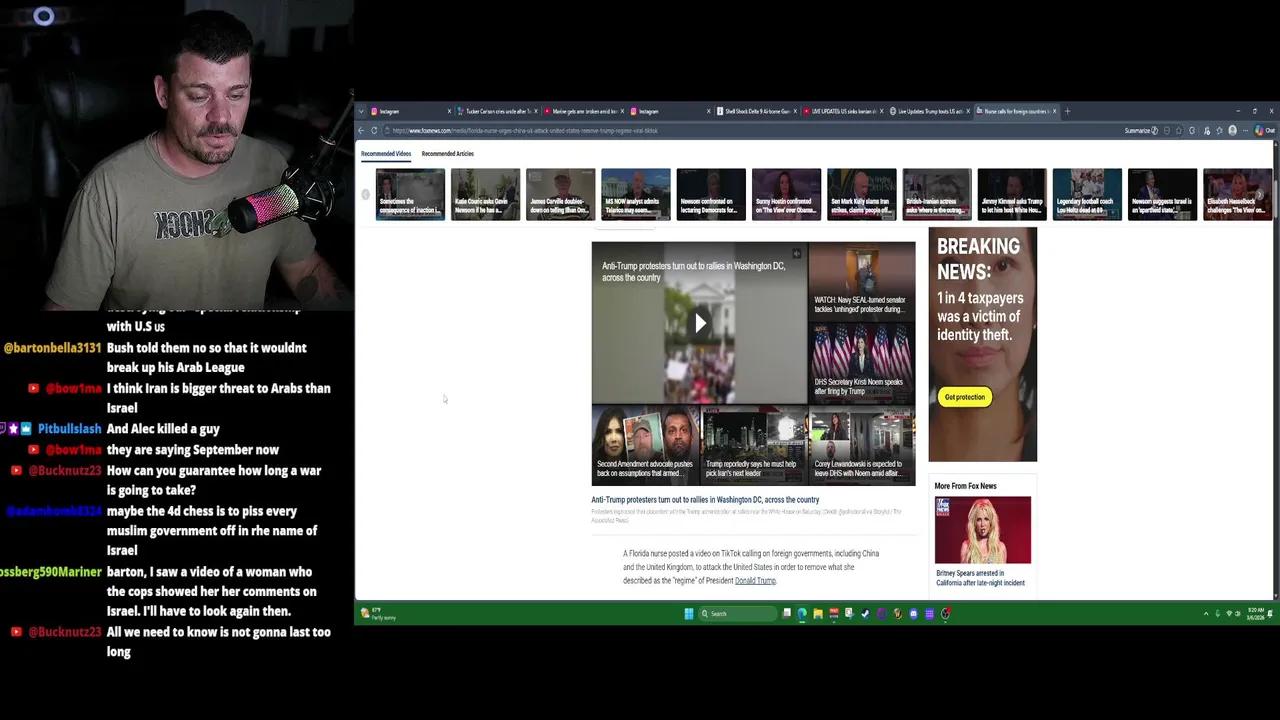Show hidden system tray icons
The height and width of the screenshot is (720, 1280).
point(1205,613)
